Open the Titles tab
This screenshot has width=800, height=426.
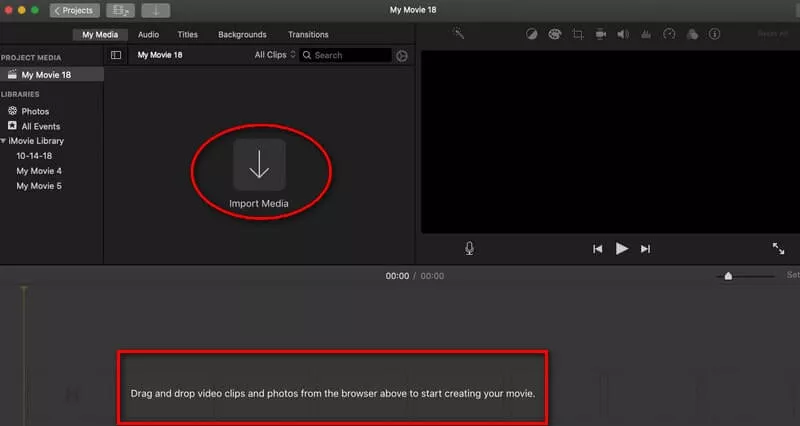tap(187, 35)
